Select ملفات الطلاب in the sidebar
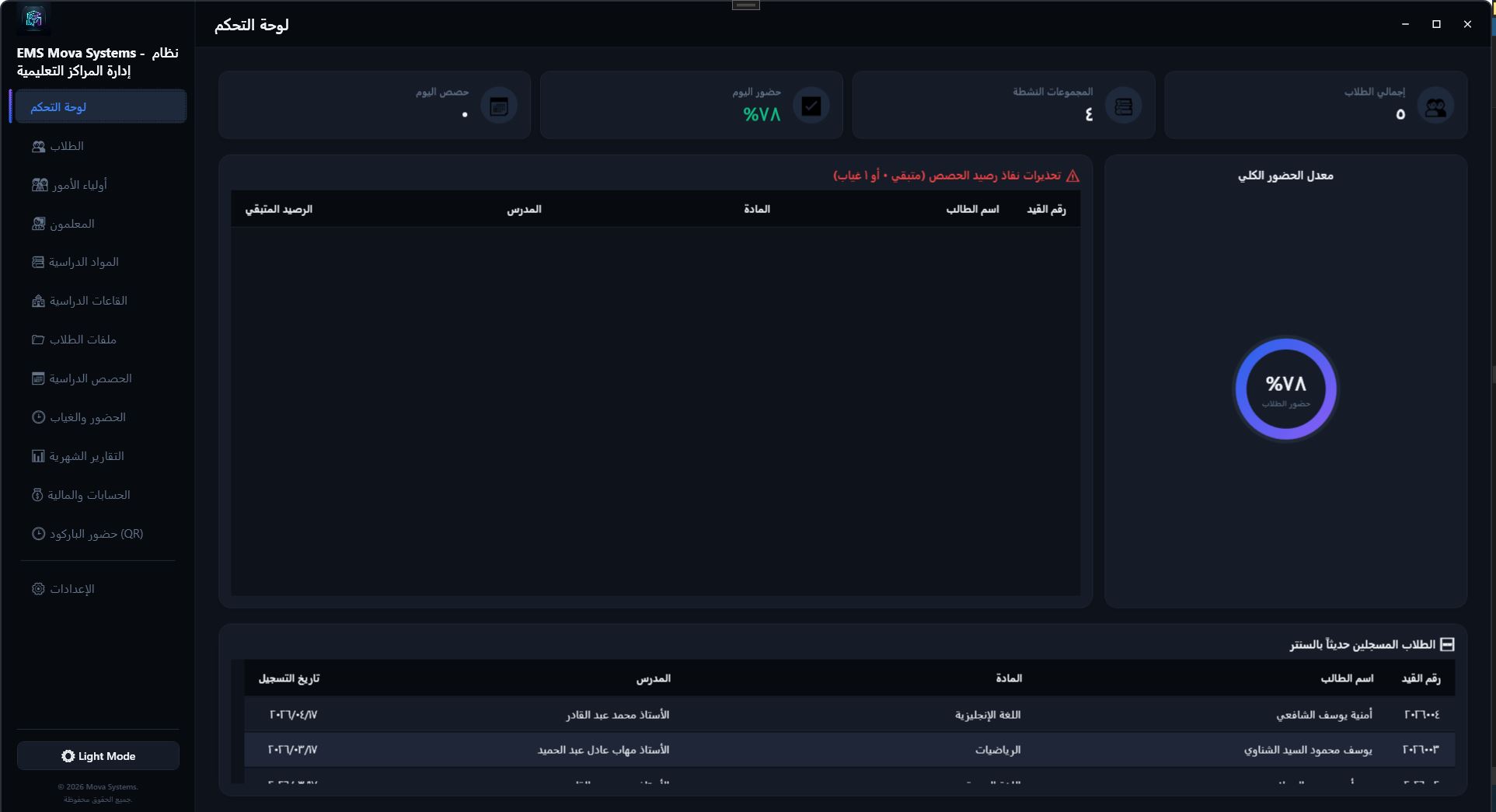This screenshot has height=812, width=1496. (x=99, y=340)
